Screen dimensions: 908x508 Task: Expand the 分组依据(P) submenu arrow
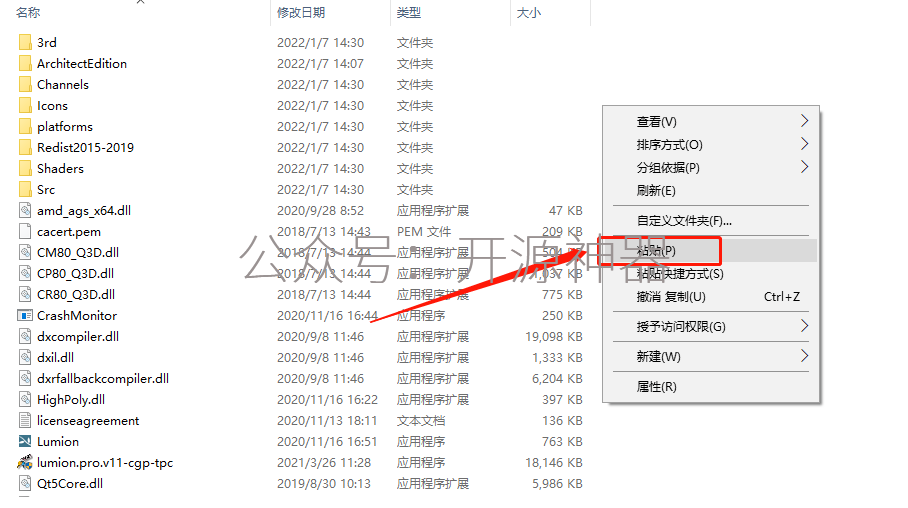pos(804,167)
